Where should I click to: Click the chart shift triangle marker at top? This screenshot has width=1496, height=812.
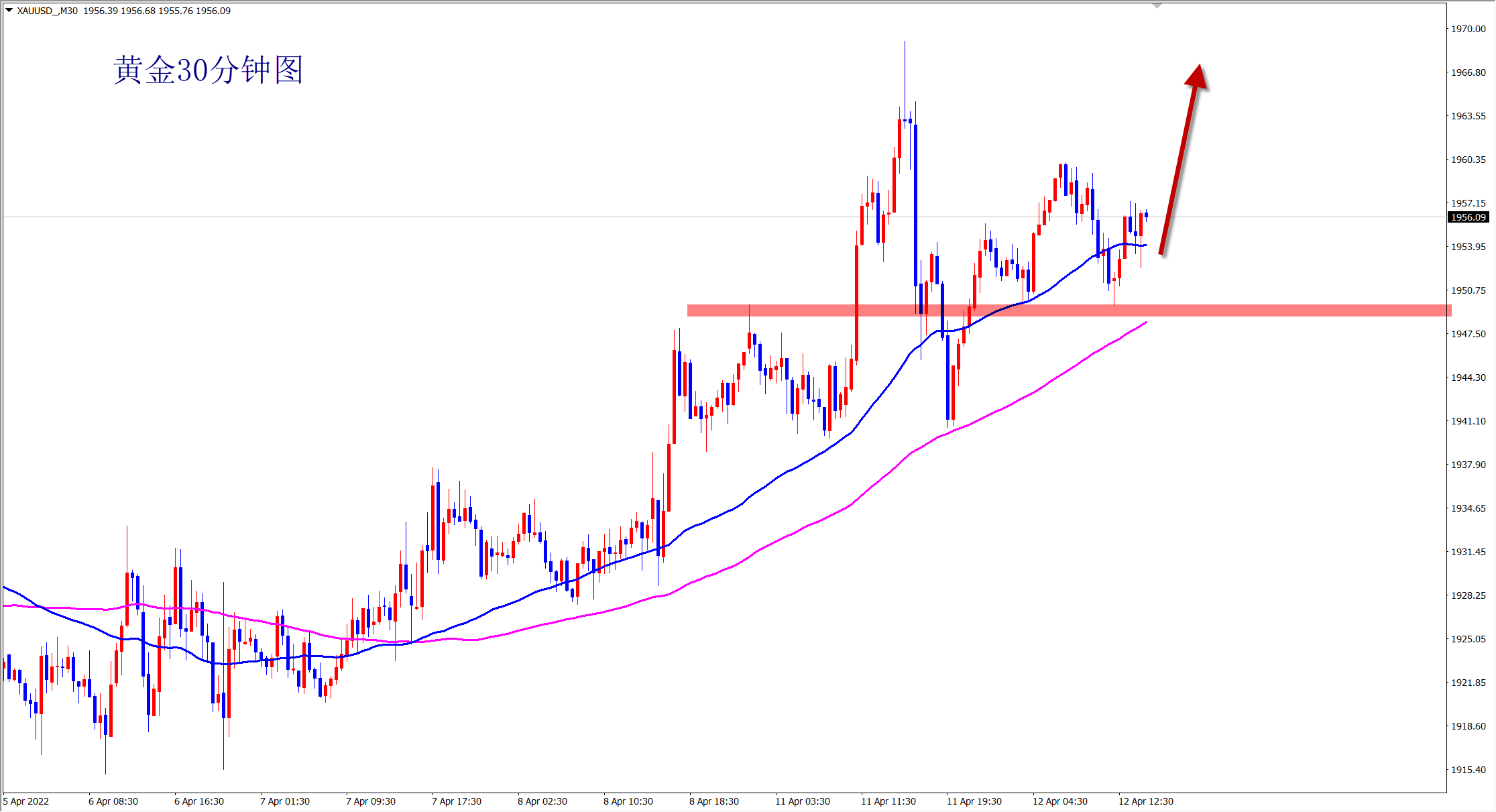pos(1157,6)
